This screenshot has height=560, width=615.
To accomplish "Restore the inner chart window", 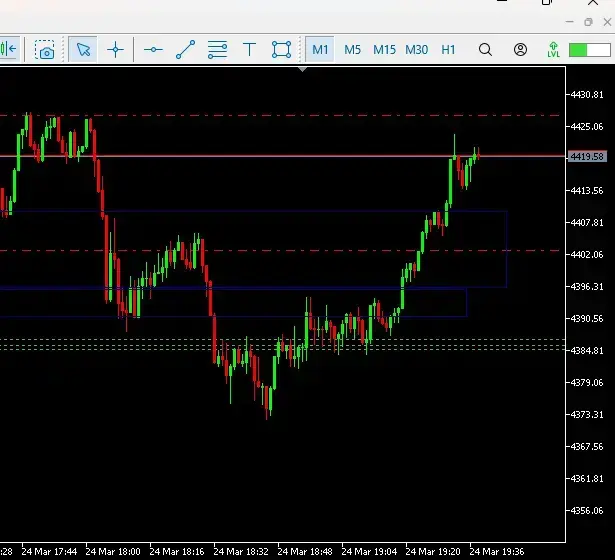I will [x=588, y=22].
